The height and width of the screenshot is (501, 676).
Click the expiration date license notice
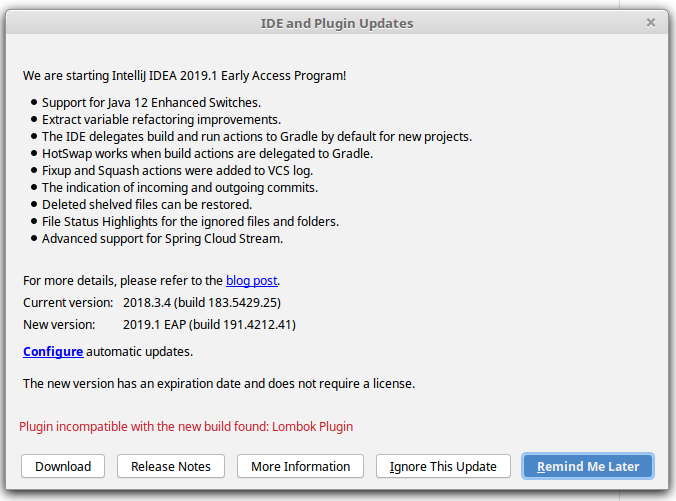[219, 383]
